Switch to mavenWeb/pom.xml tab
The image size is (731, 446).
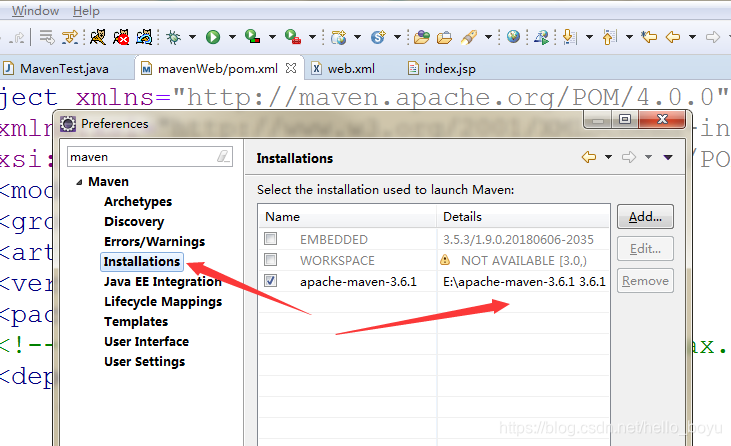point(218,69)
